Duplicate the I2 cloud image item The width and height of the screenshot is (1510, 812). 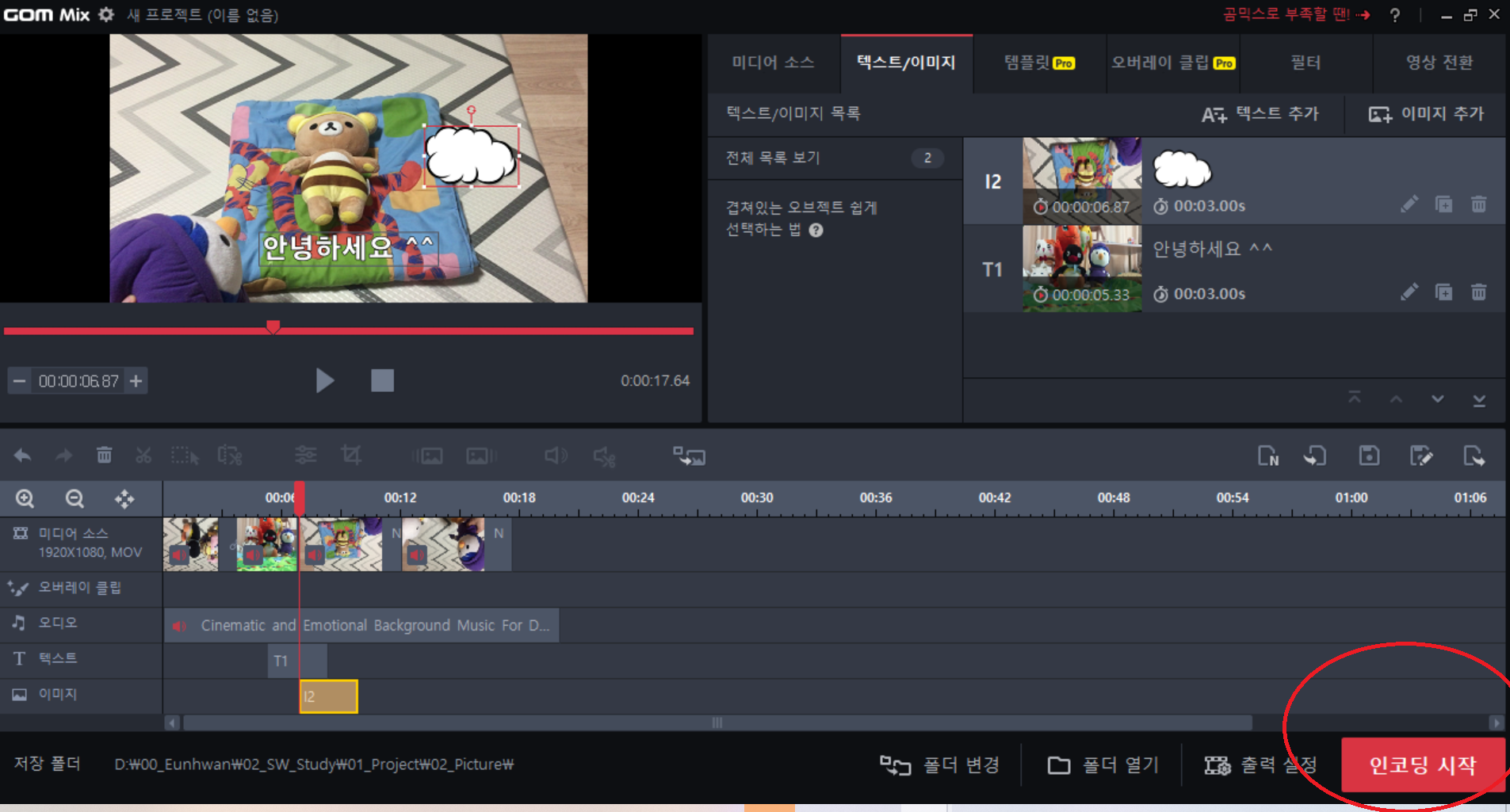[1444, 204]
